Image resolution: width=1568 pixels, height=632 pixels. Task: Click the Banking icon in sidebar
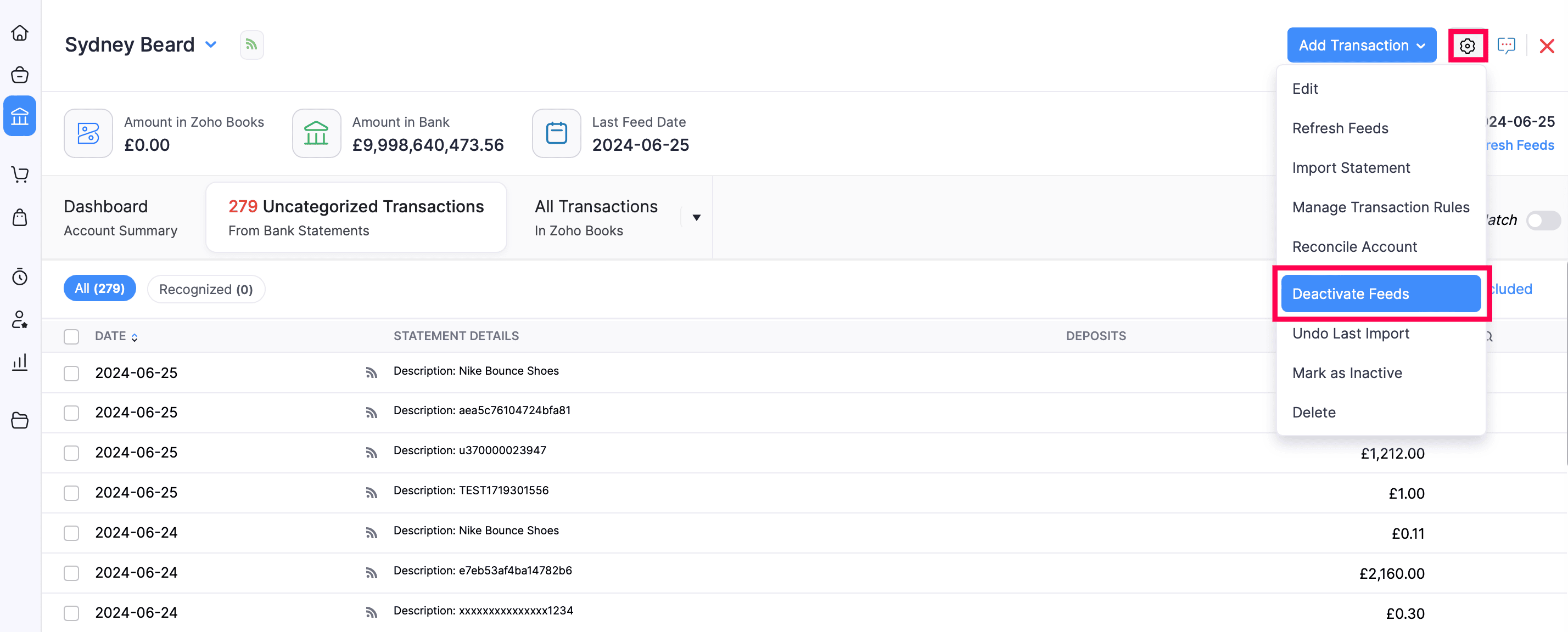[x=20, y=116]
